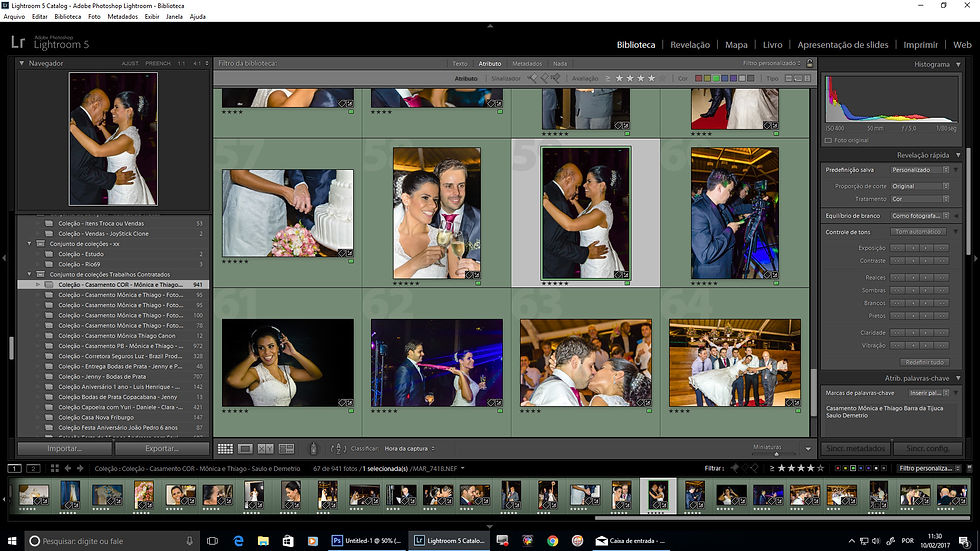Adjust the Miniaturas thumbnail size slider

[776, 453]
